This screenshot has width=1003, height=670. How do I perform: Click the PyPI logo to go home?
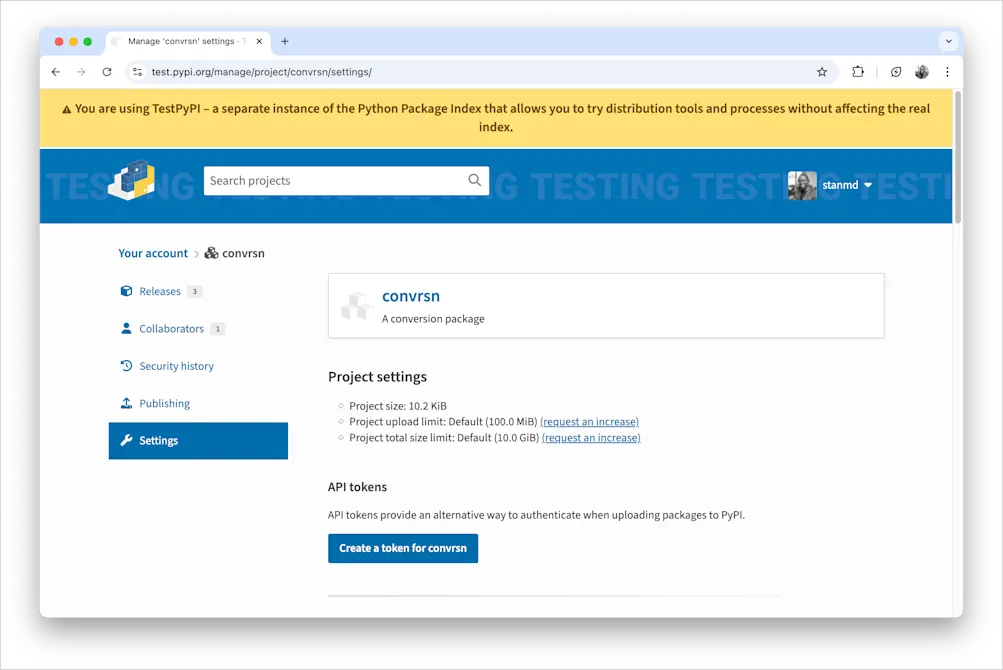[132, 180]
